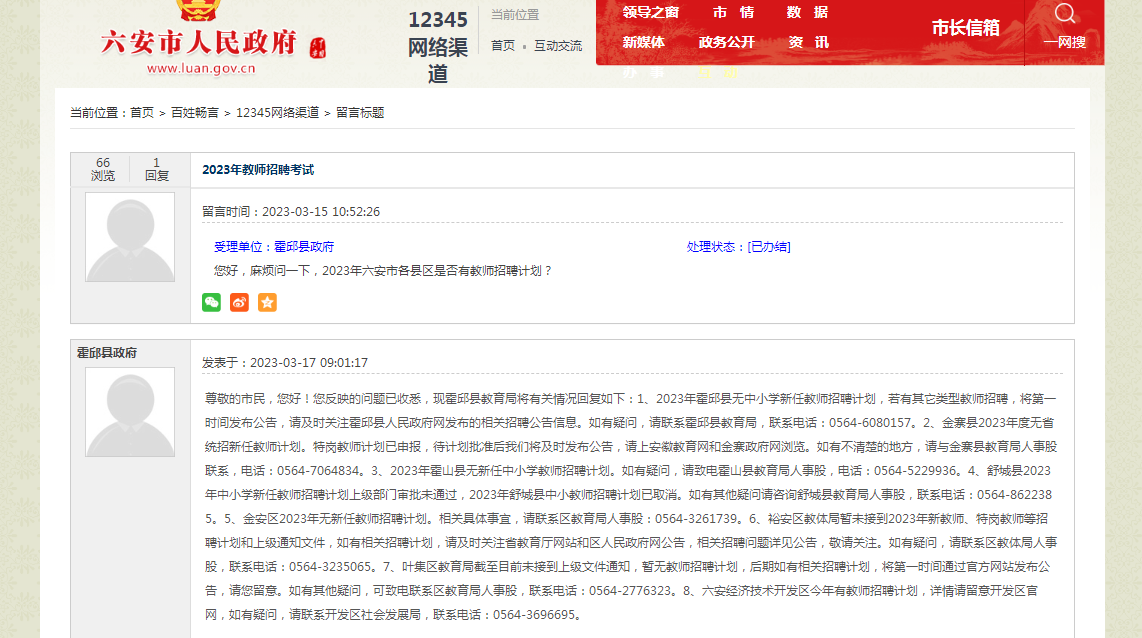The image size is (1142, 638).
Task: Click the national emblem logo at top
Action: pyautogui.click(x=197, y=9)
